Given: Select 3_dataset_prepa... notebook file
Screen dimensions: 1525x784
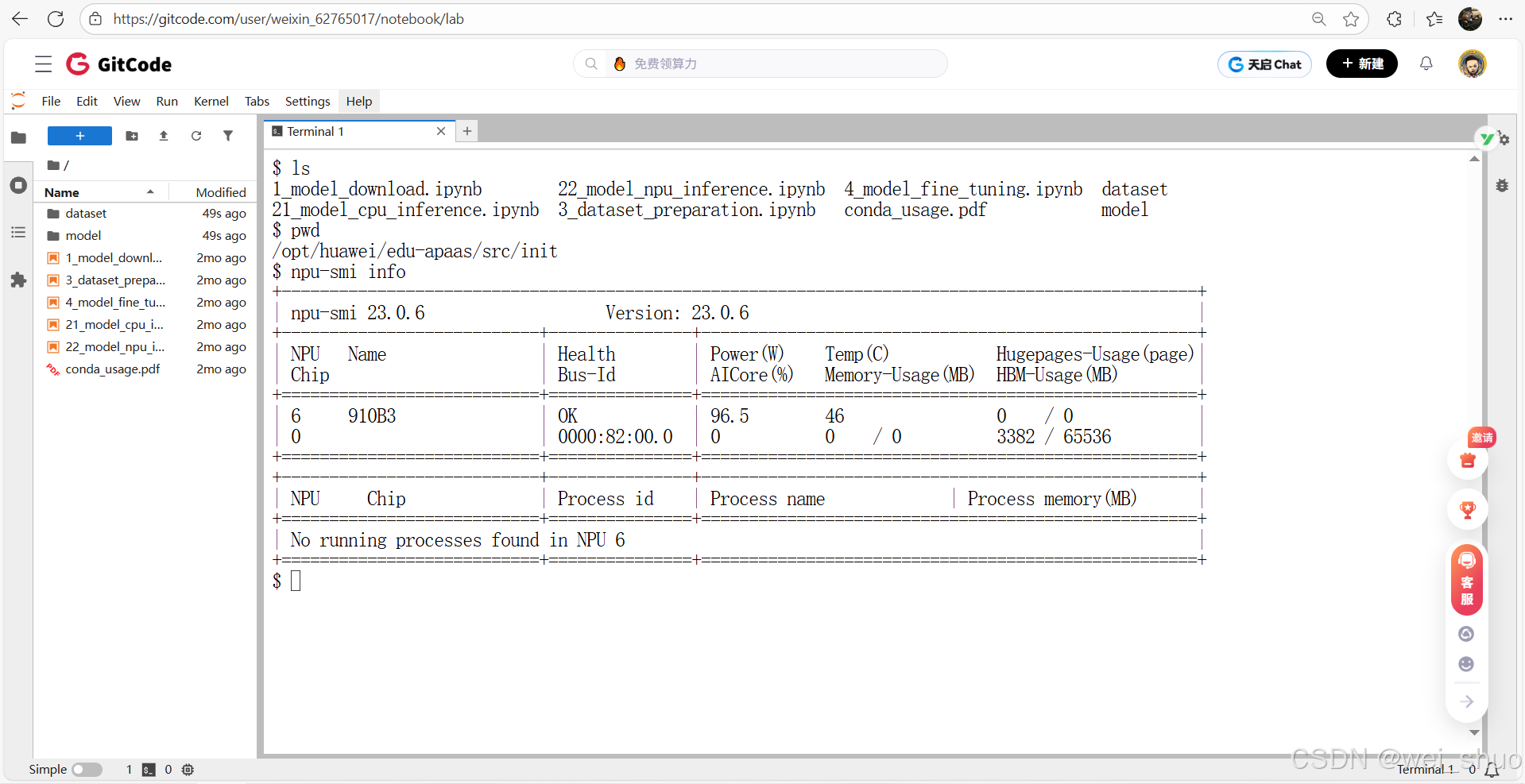Looking at the screenshot, I should point(146,280).
